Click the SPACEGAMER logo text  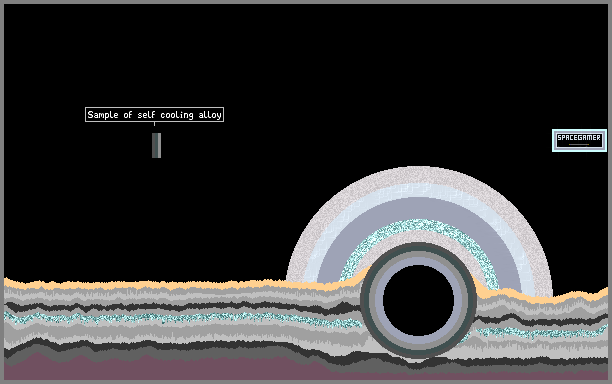[579, 137]
